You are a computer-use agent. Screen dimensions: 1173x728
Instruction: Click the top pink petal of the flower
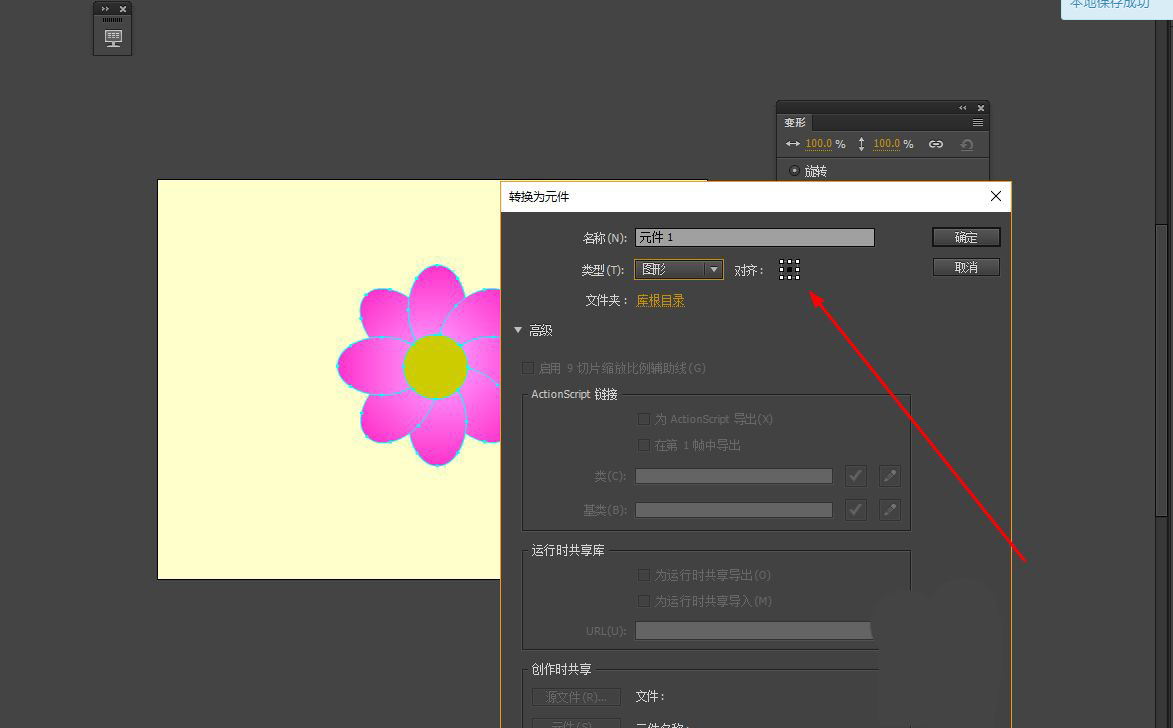pyautogui.click(x=437, y=298)
